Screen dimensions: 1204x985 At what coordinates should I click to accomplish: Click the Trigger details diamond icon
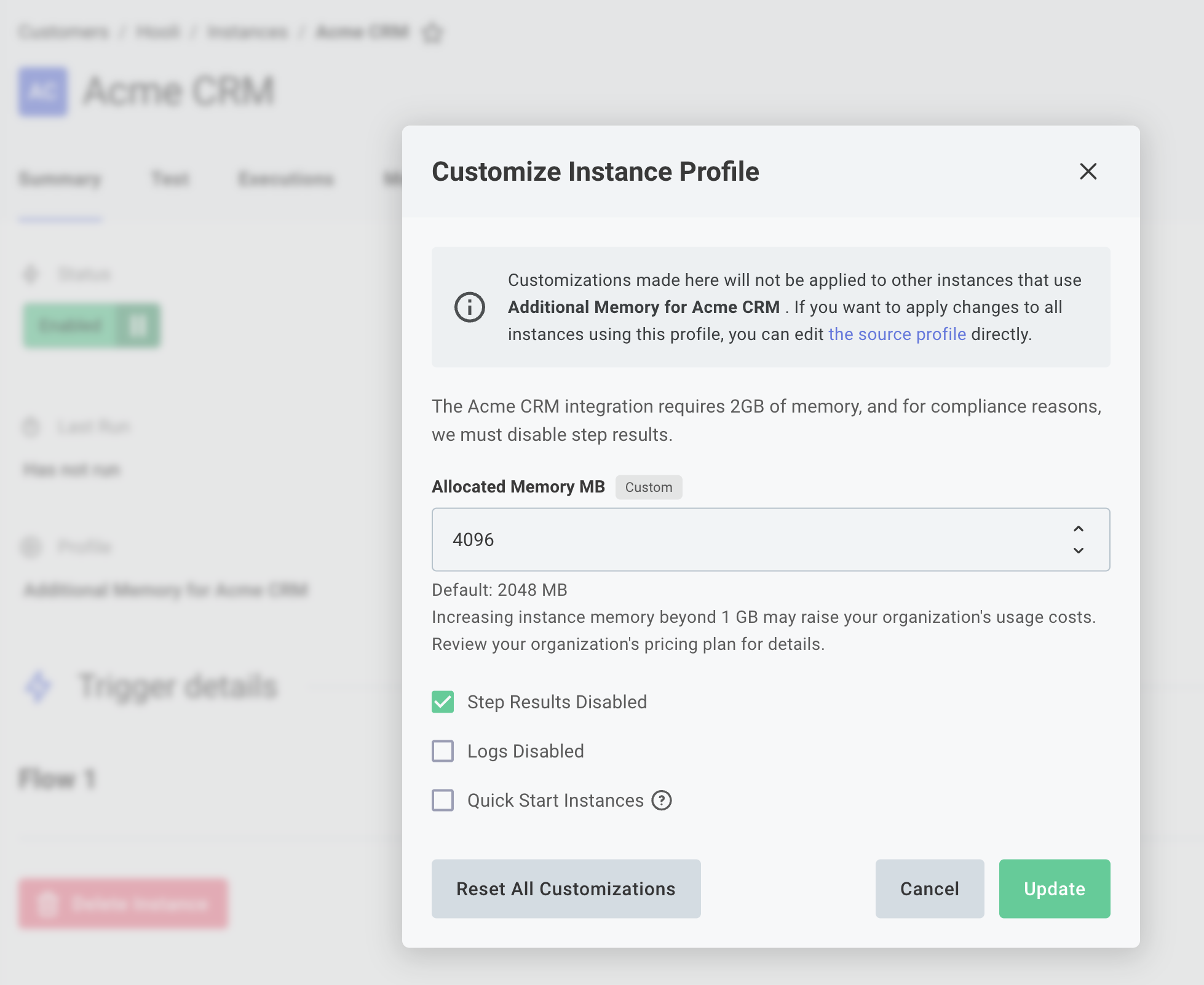pos(38,686)
